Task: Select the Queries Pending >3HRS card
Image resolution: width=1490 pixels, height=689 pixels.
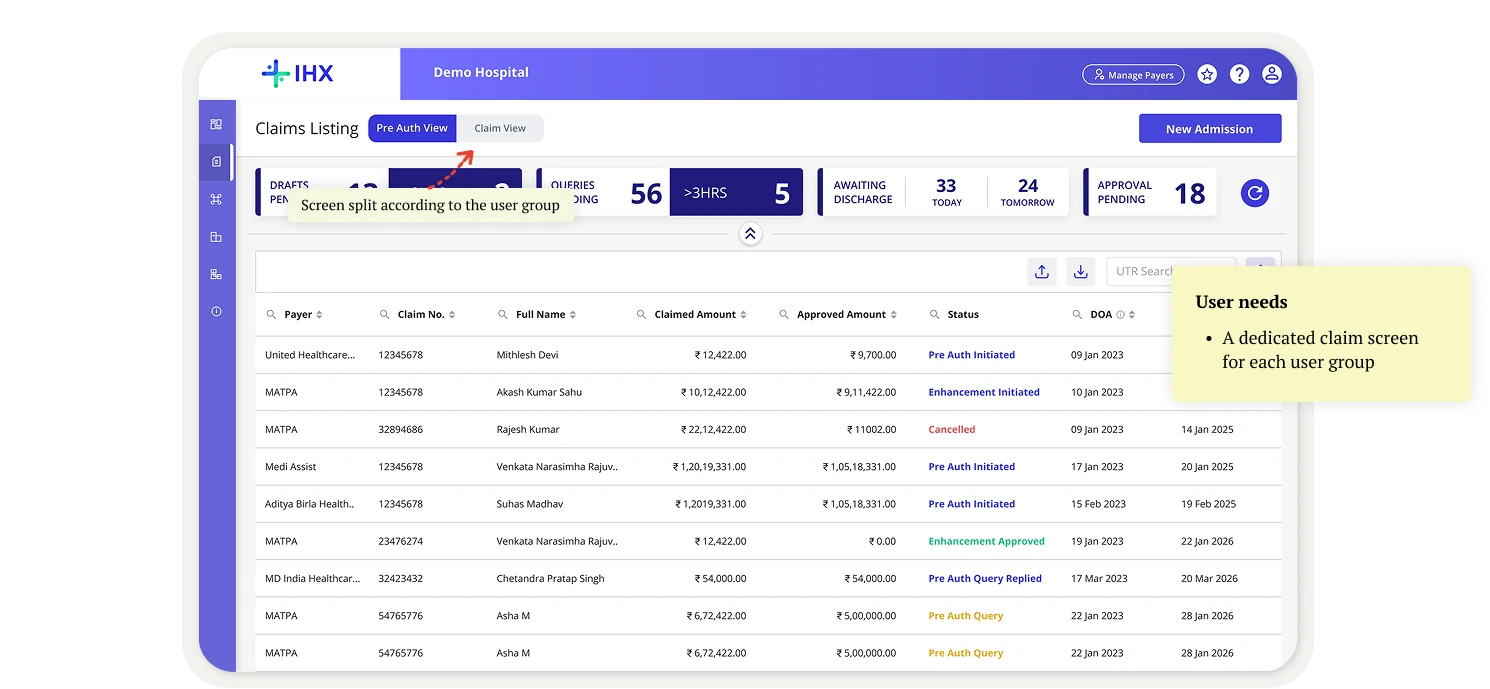Action: click(x=736, y=192)
